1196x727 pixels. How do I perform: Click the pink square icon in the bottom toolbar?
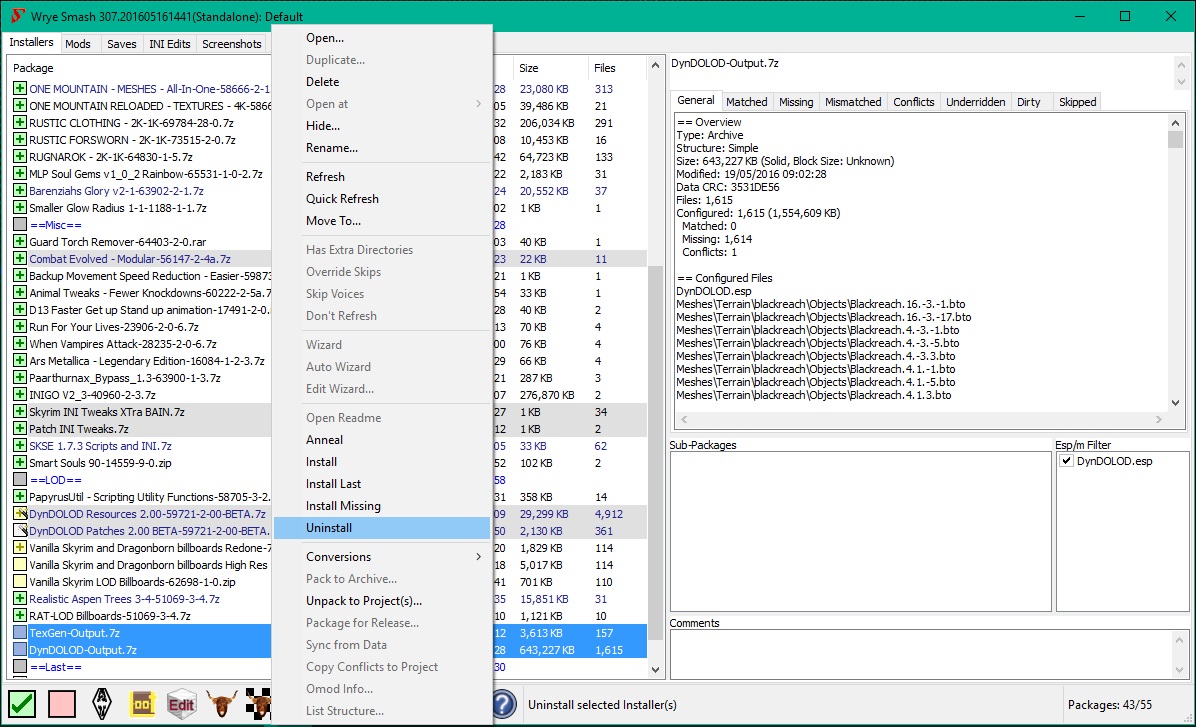pos(62,704)
